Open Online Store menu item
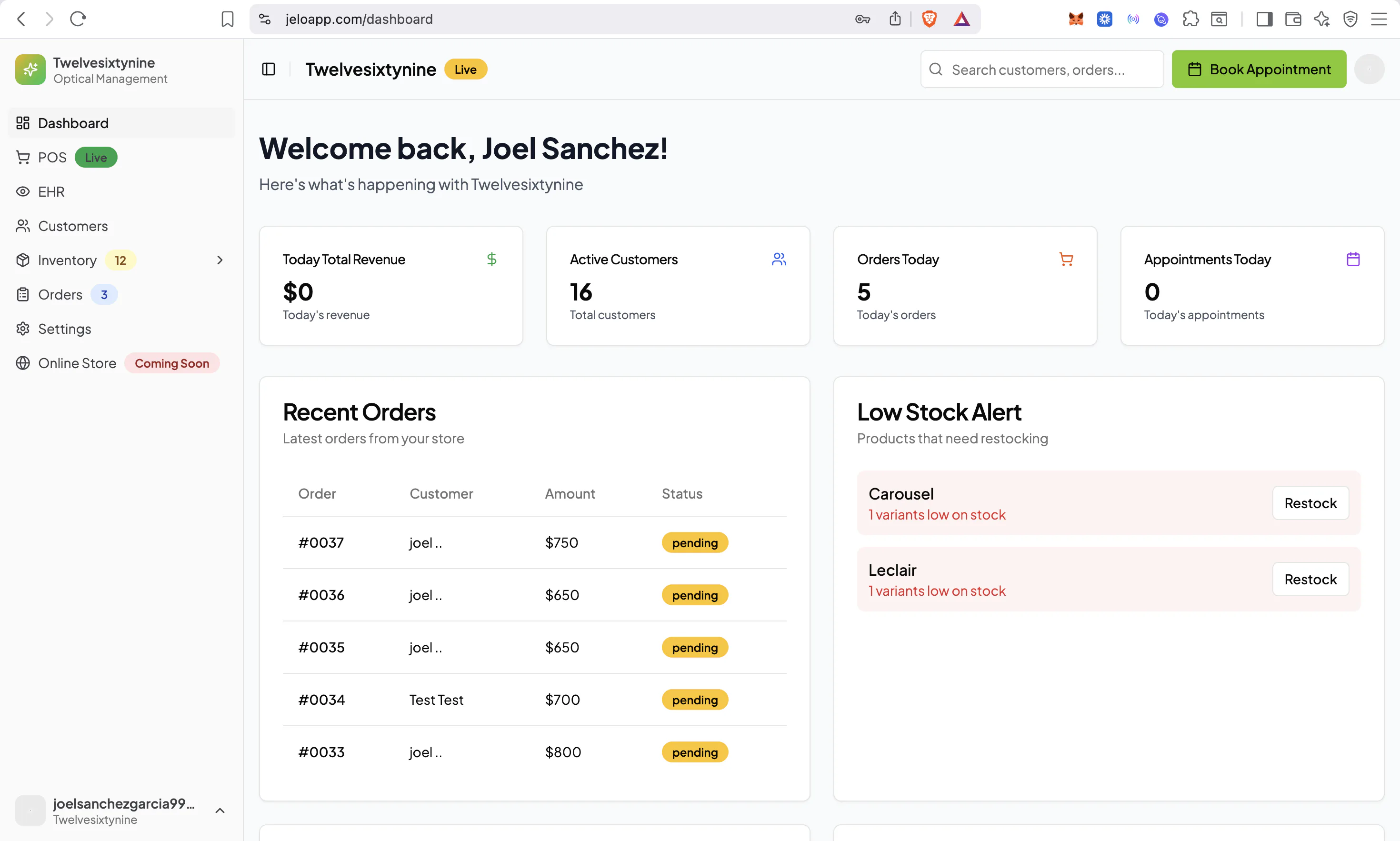 click(x=121, y=363)
